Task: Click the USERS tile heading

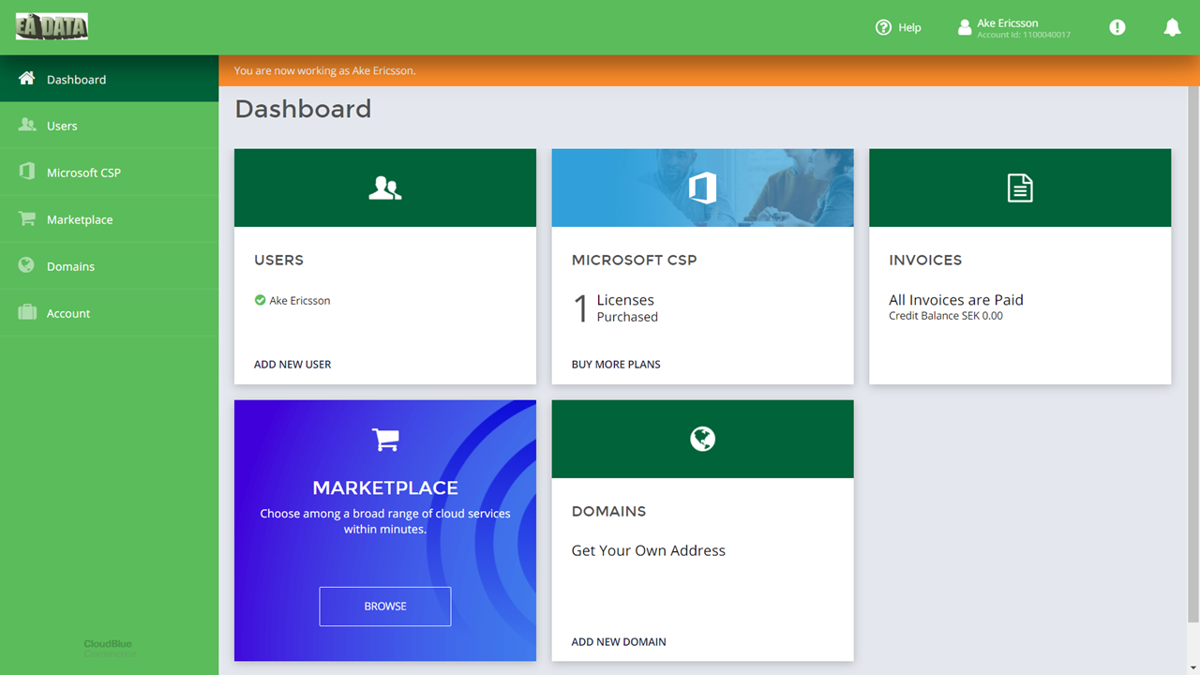Action: (x=279, y=260)
